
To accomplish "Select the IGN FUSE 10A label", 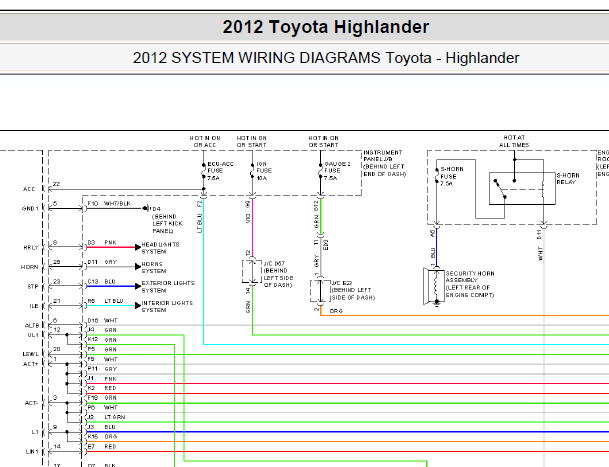I will (x=264, y=171).
